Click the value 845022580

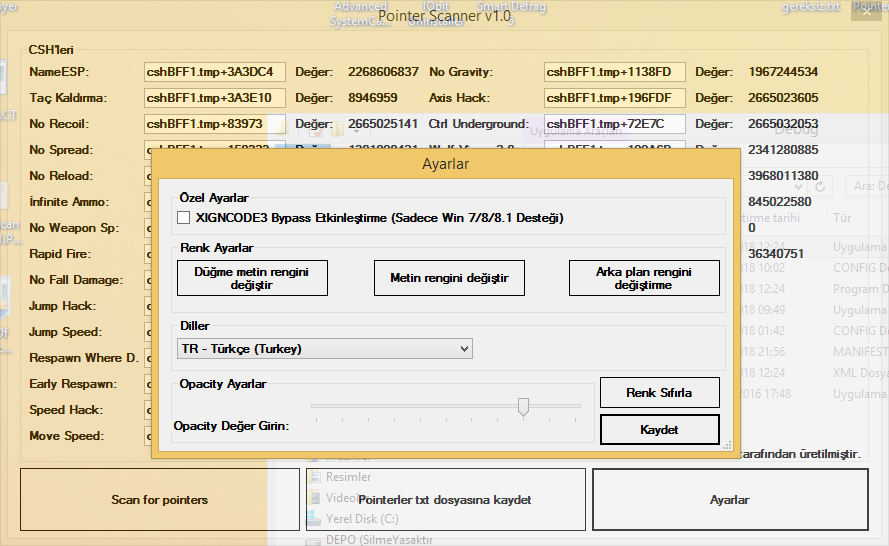(780, 202)
